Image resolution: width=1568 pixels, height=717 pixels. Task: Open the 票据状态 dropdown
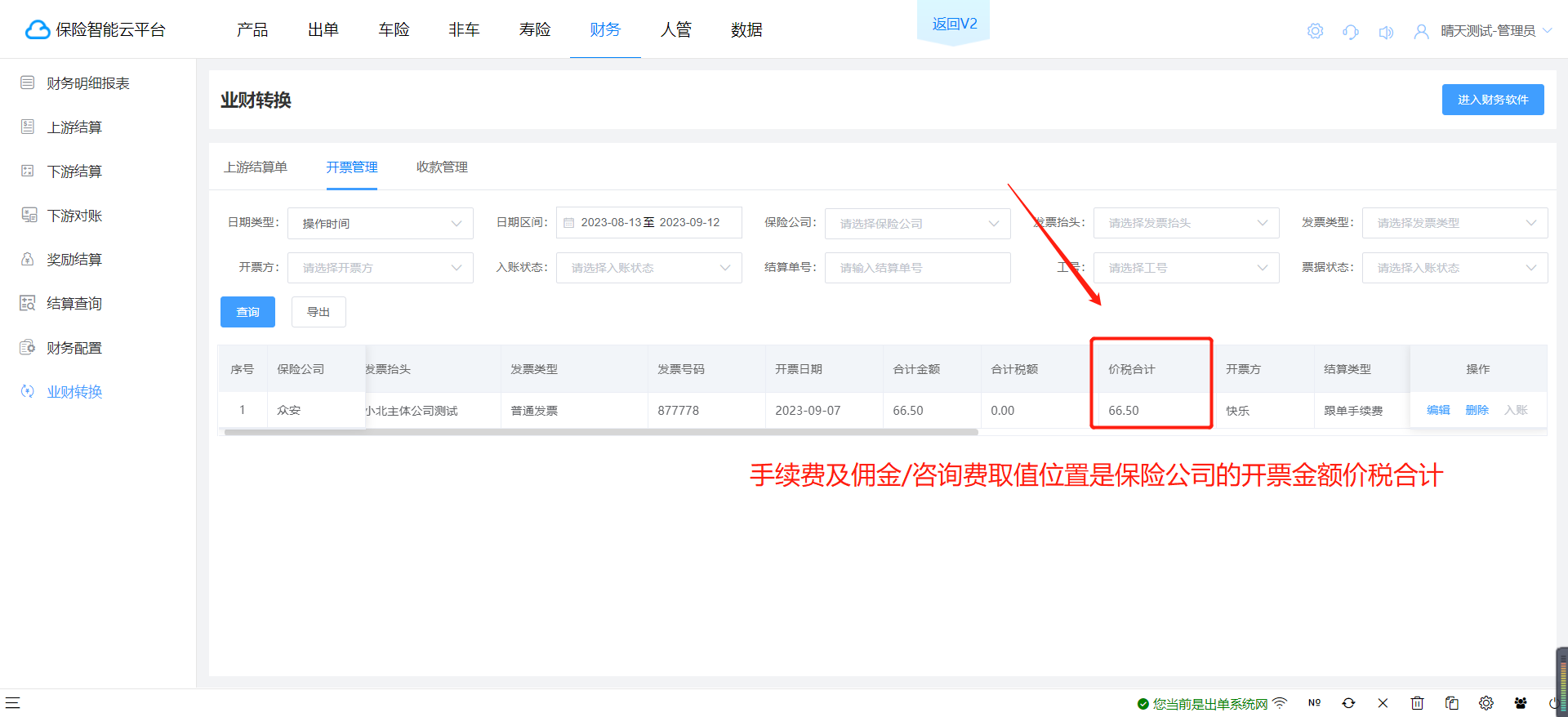(x=1455, y=268)
